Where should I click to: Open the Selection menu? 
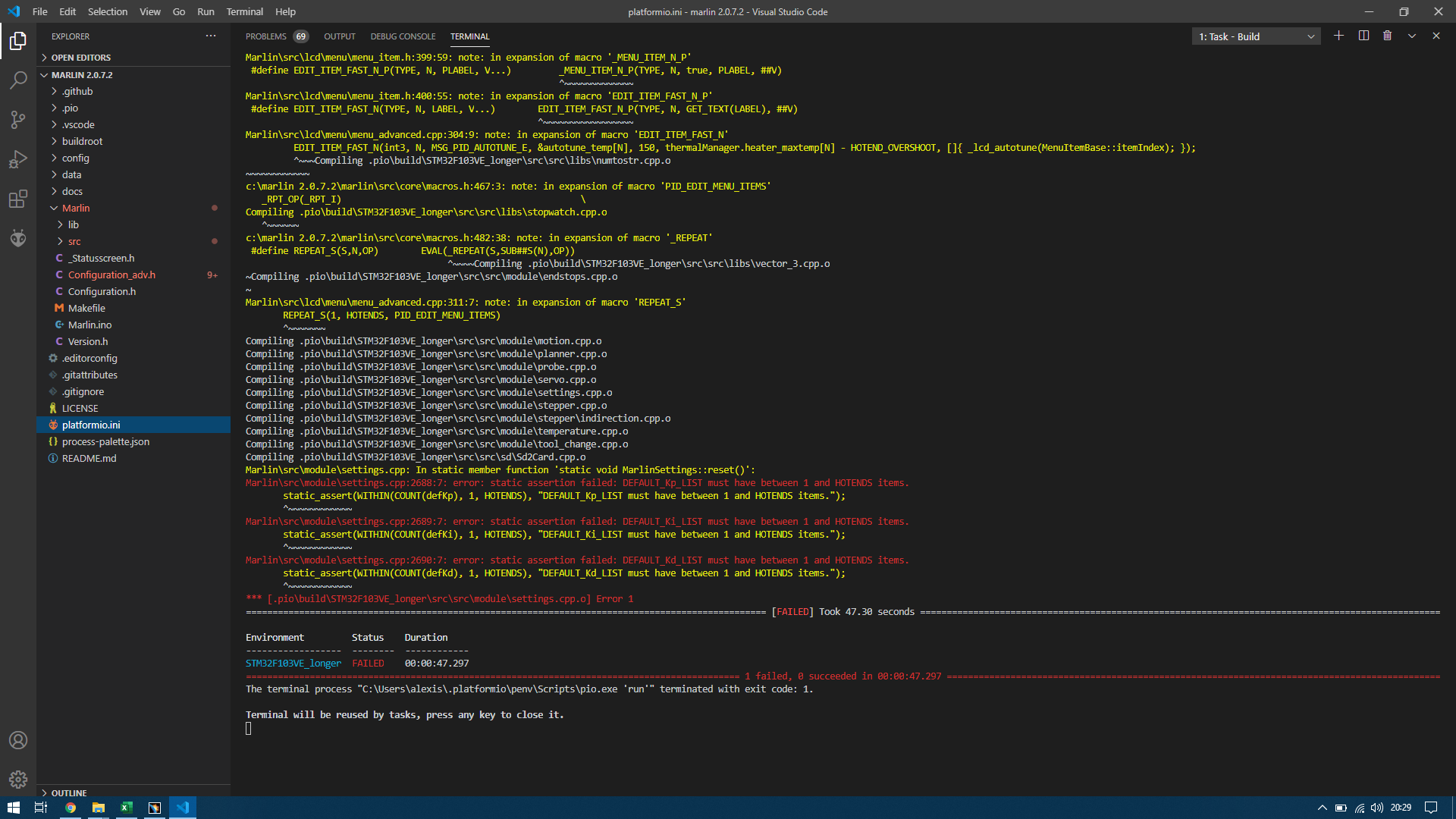click(108, 11)
